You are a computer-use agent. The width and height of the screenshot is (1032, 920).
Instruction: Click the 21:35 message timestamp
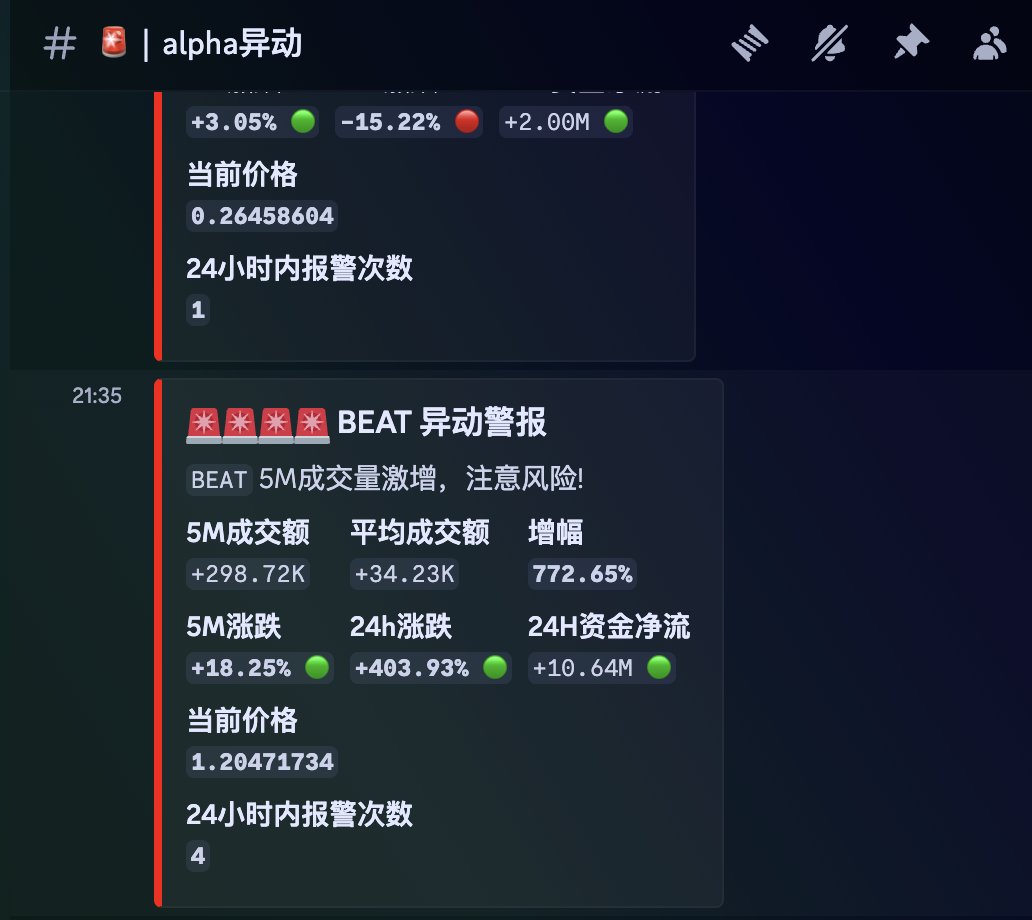click(97, 396)
